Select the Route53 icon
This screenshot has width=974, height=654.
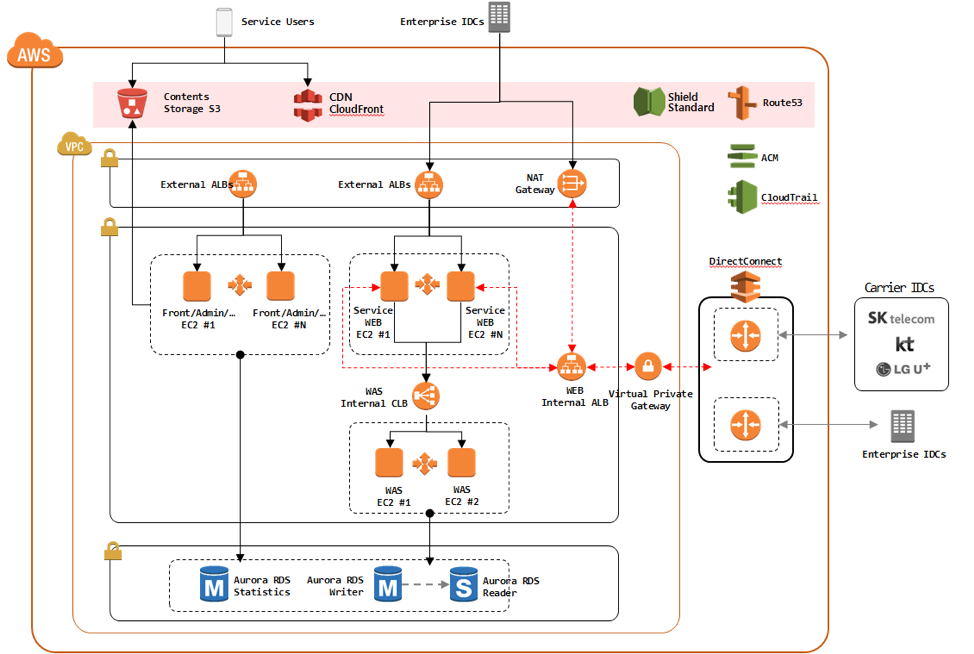[x=743, y=102]
